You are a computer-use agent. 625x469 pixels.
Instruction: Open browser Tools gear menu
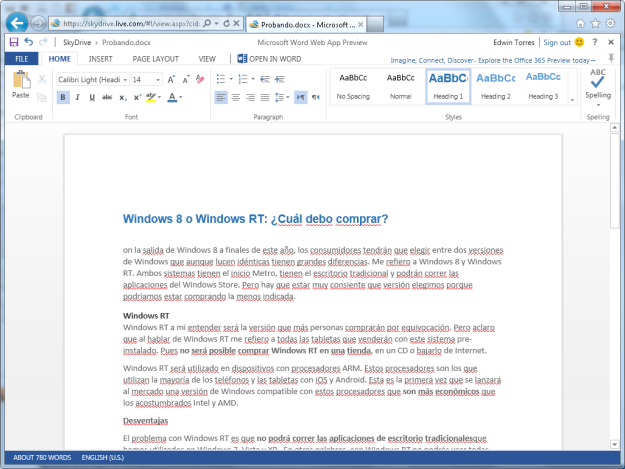pyautogui.click(x=610, y=24)
